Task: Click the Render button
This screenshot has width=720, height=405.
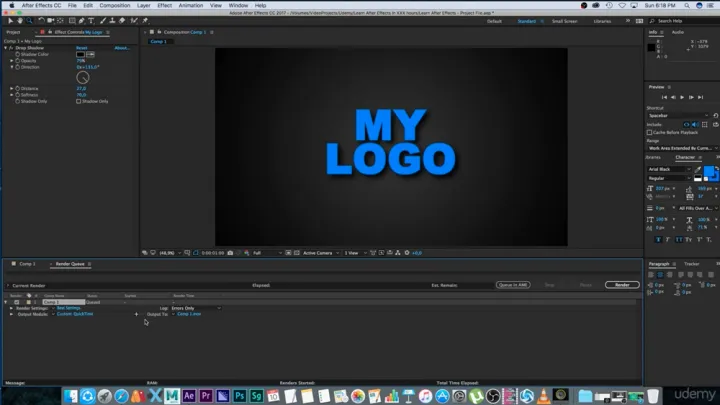Action: pyautogui.click(x=621, y=284)
